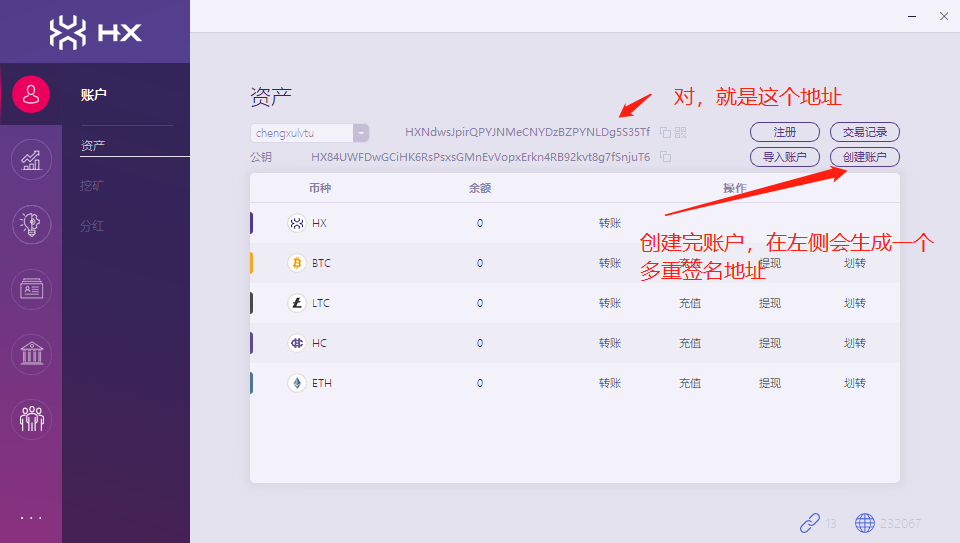Open the market chart icon in sidebar
Viewport: 960px width, 543px height.
click(x=31, y=160)
